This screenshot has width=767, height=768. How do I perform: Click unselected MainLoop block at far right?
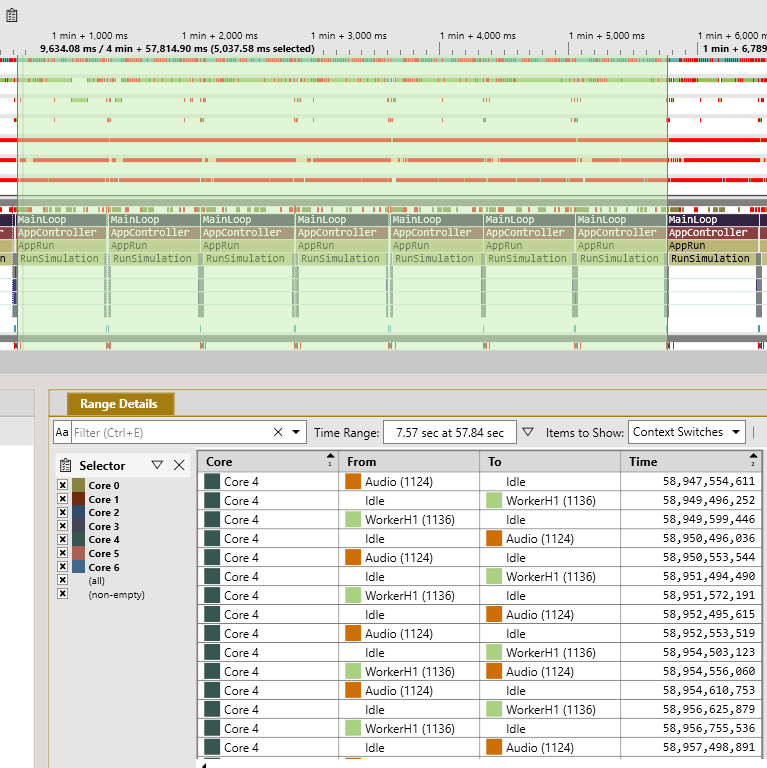(713, 219)
